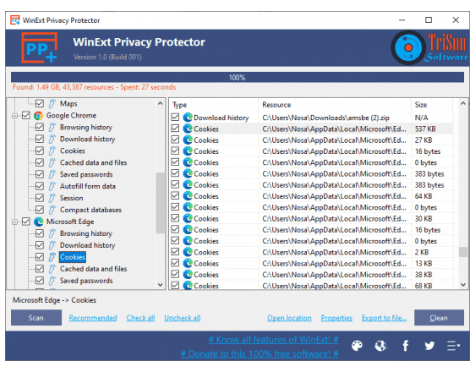474x369 pixels.
Task: Uncheck the 64 KB Cookies row checkbox
Action: coord(175,196)
